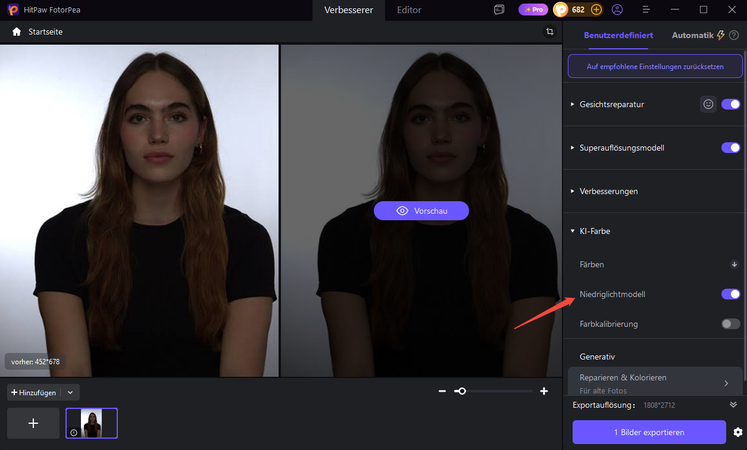Click the Vorschau preview button
Image resolution: width=747 pixels, height=450 pixels.
click(421, 211)
